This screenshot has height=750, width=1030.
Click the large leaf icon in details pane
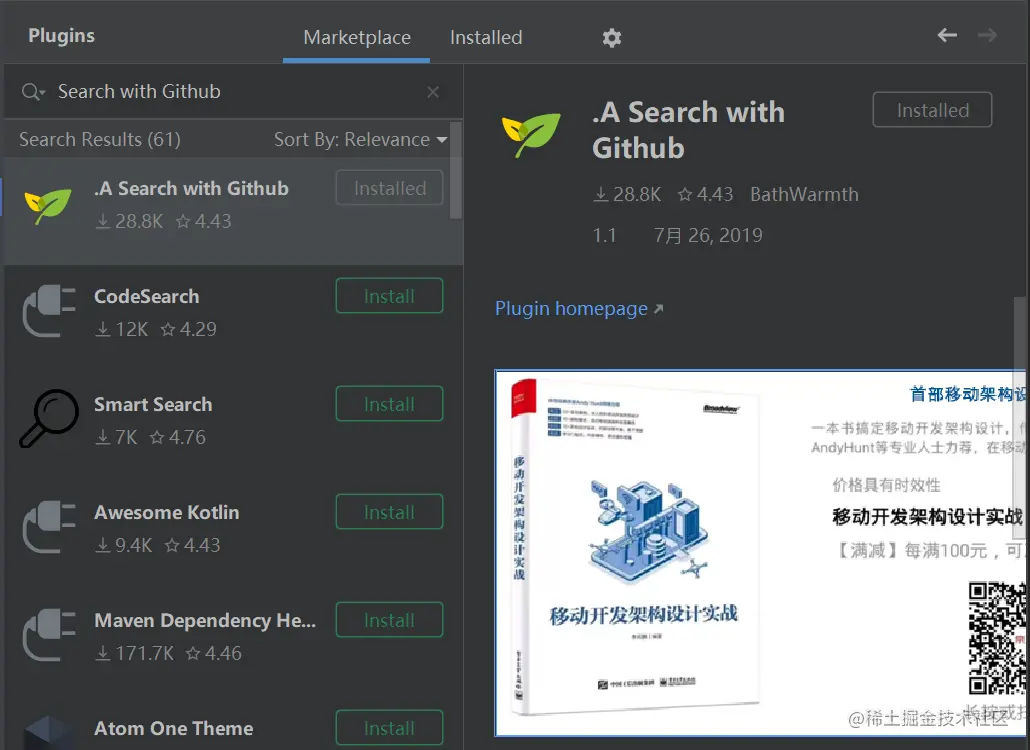(x=531, y=135)
